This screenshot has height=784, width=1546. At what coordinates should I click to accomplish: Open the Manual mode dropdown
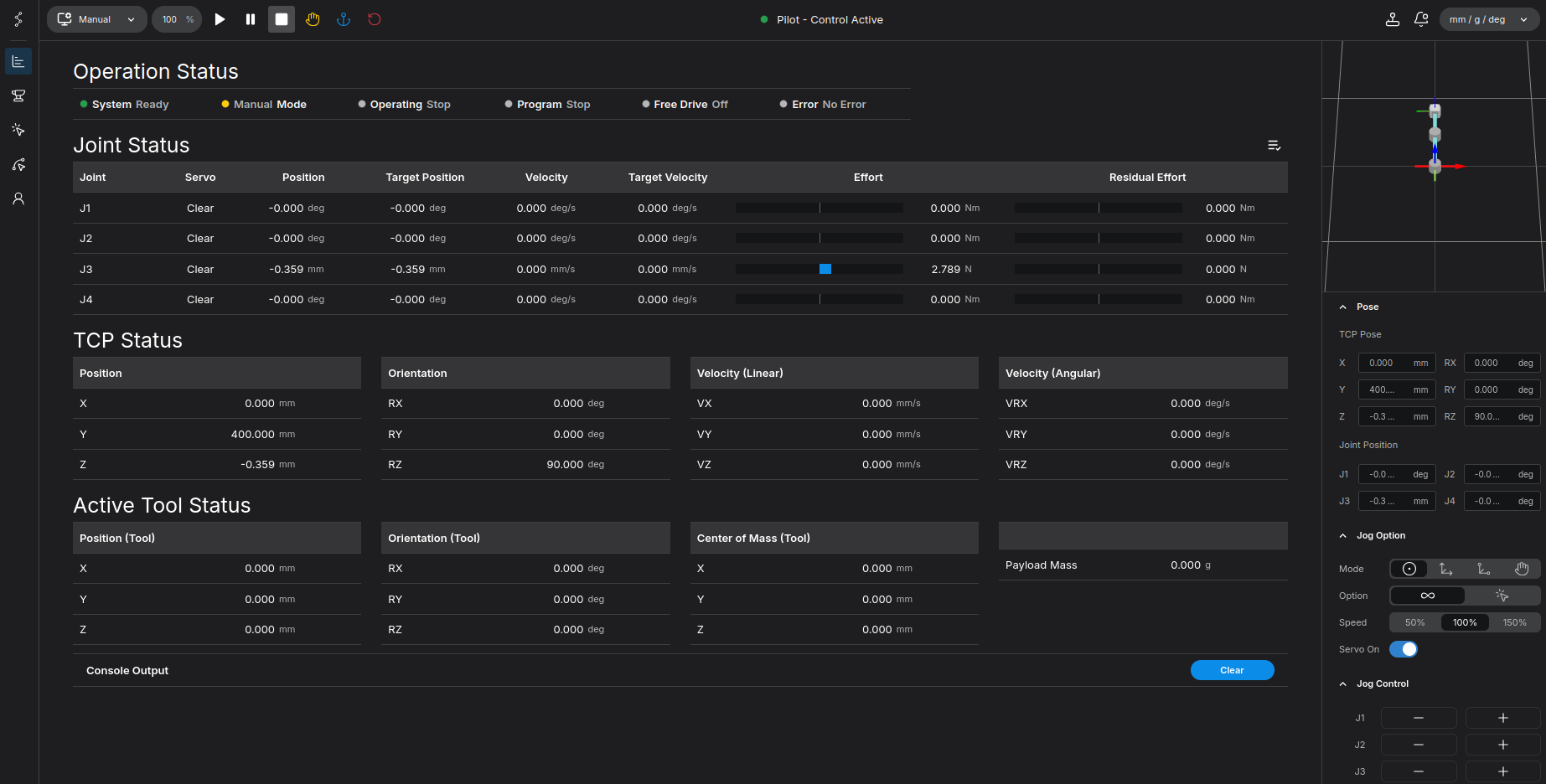[x=97, y=19]
